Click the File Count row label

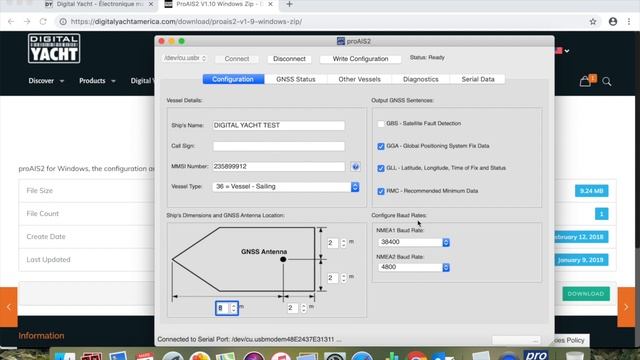[42, 213]
